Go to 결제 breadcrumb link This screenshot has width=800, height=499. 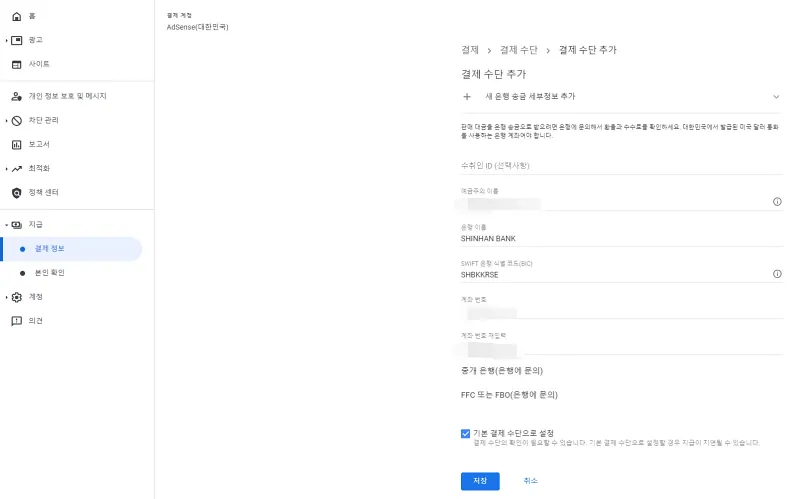[469, 50]
